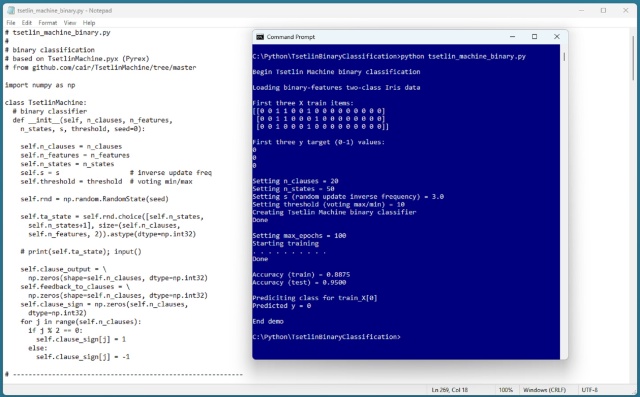Open the Format menu
This screenshot has width=640, height=397.
point(48,23)
